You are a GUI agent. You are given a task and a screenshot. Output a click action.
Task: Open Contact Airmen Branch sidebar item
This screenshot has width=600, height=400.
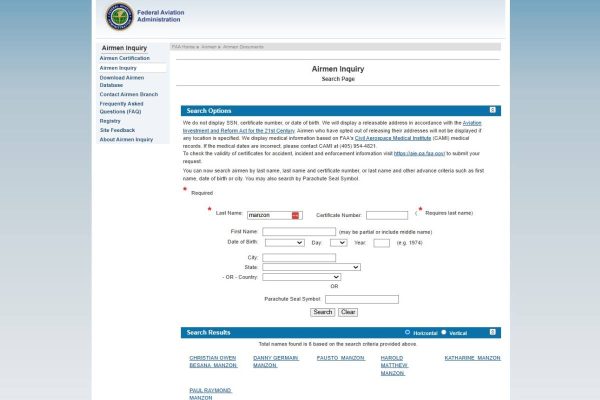(129, 94)
